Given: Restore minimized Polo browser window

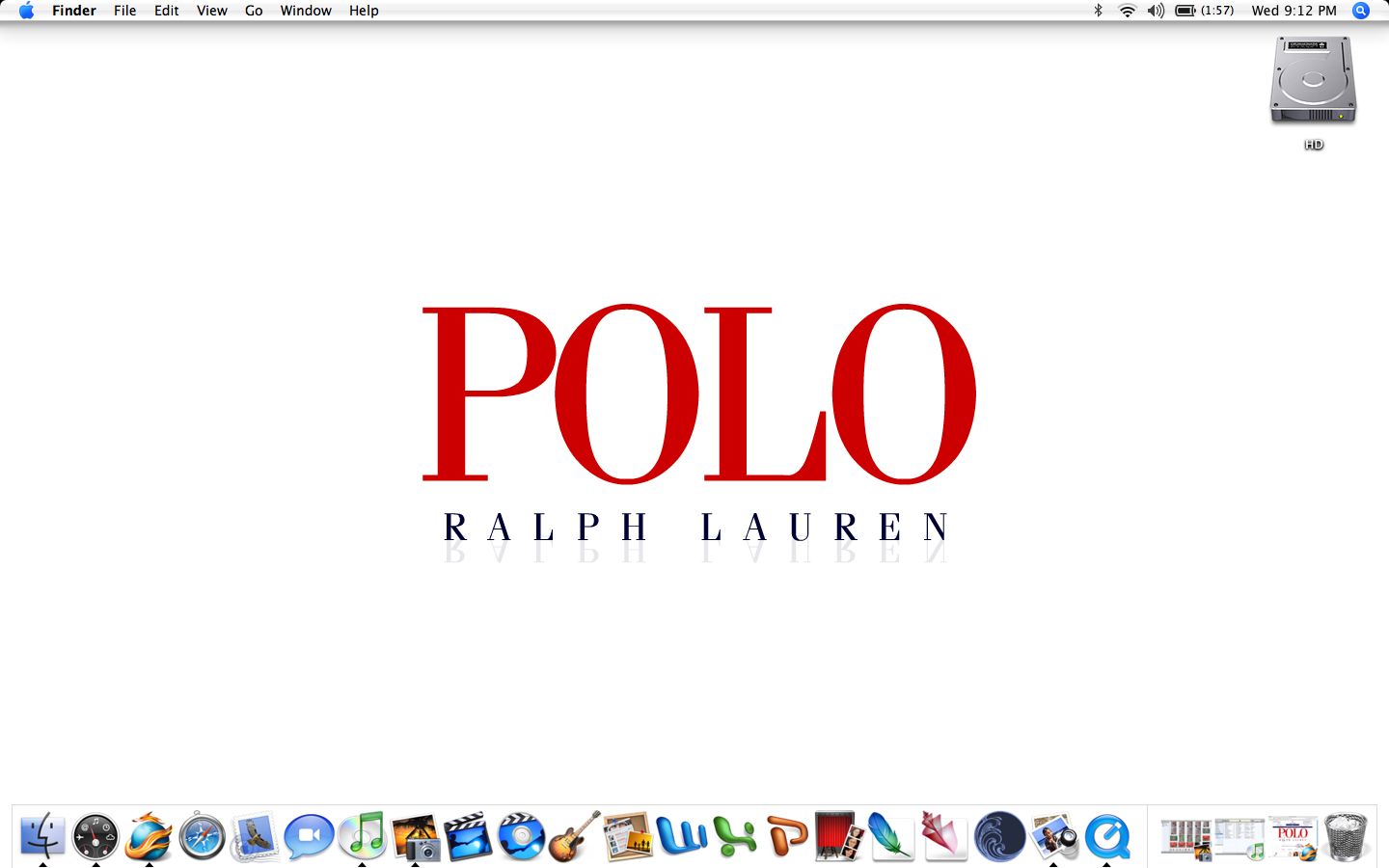Looking at the screenshot, I should pos(1293,838).
